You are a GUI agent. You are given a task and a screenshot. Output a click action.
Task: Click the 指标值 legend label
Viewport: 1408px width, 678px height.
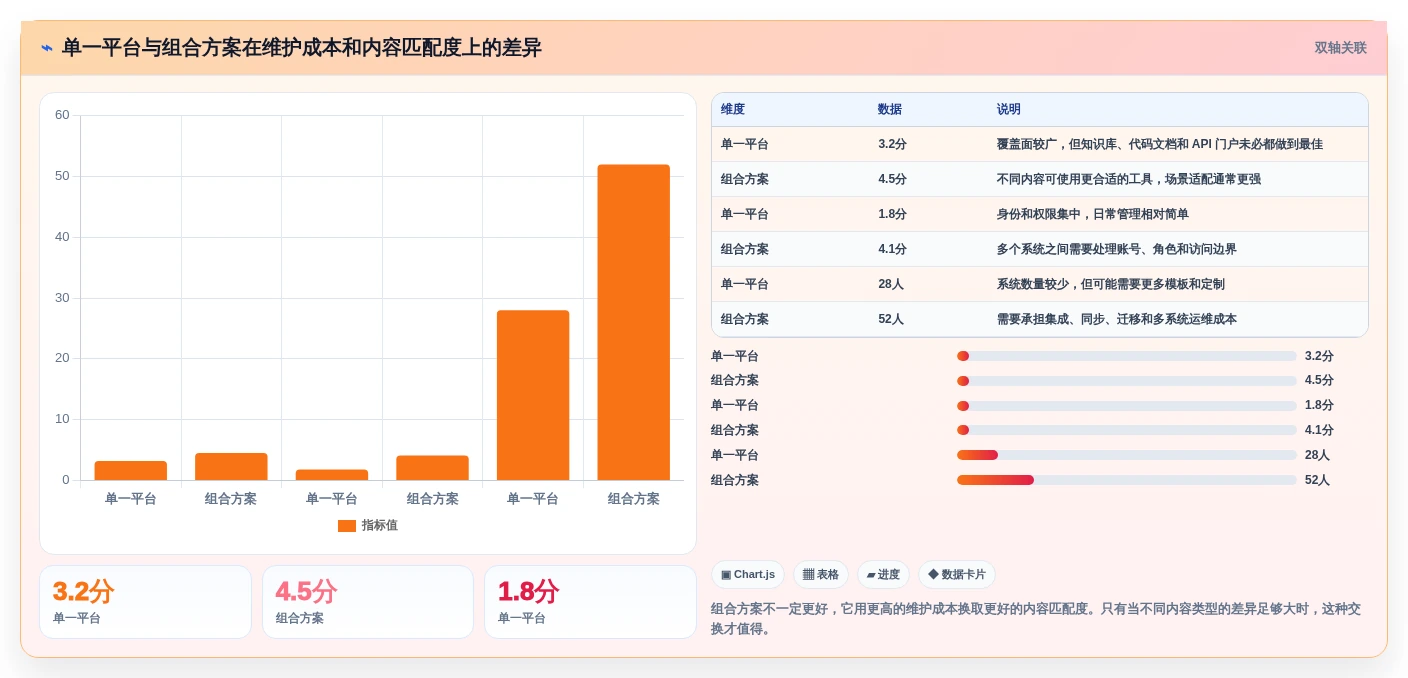point(380,526)
